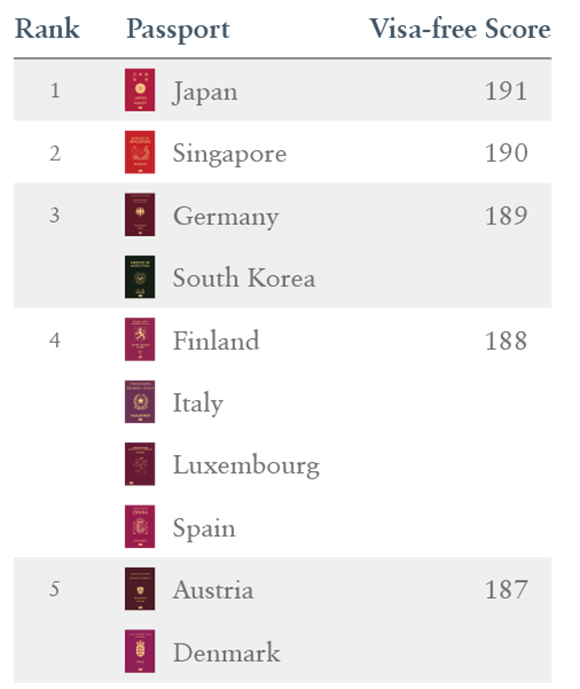Image resolution: width=580 pixels, height=689 pixels.
Task: Click the Singapore passport cover icon
Action: click(x=140, y=152)
